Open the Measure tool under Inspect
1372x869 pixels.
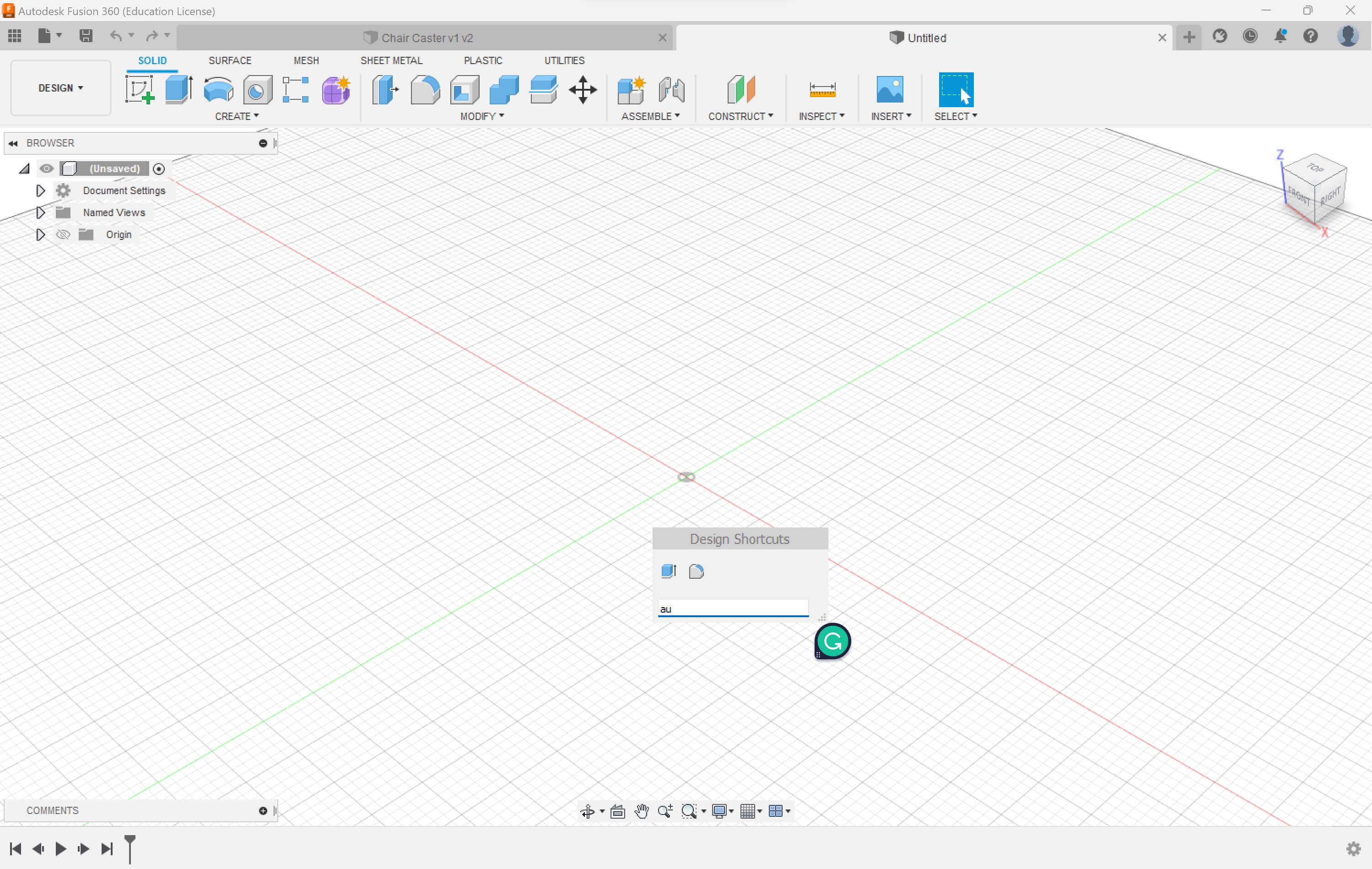821,90
